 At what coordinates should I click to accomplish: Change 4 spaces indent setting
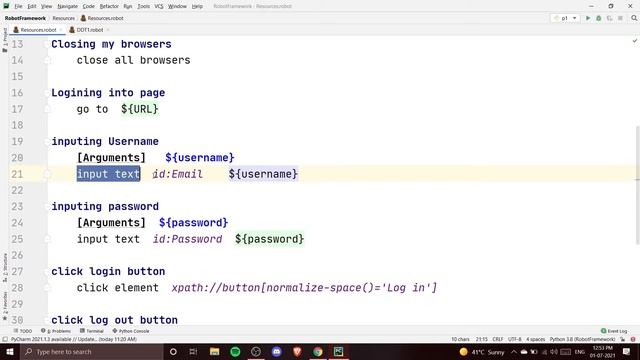[x=536, y=339]
